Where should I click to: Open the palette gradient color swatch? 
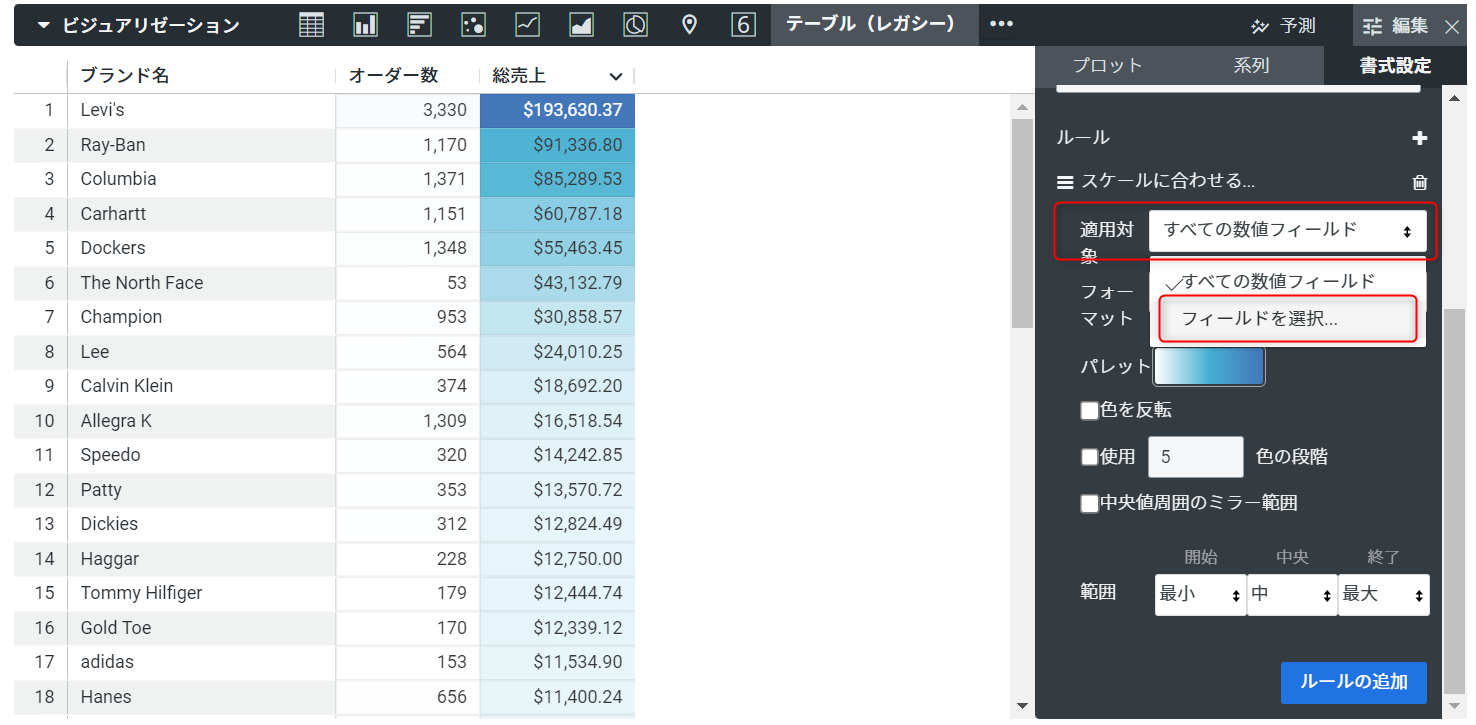1209,366
